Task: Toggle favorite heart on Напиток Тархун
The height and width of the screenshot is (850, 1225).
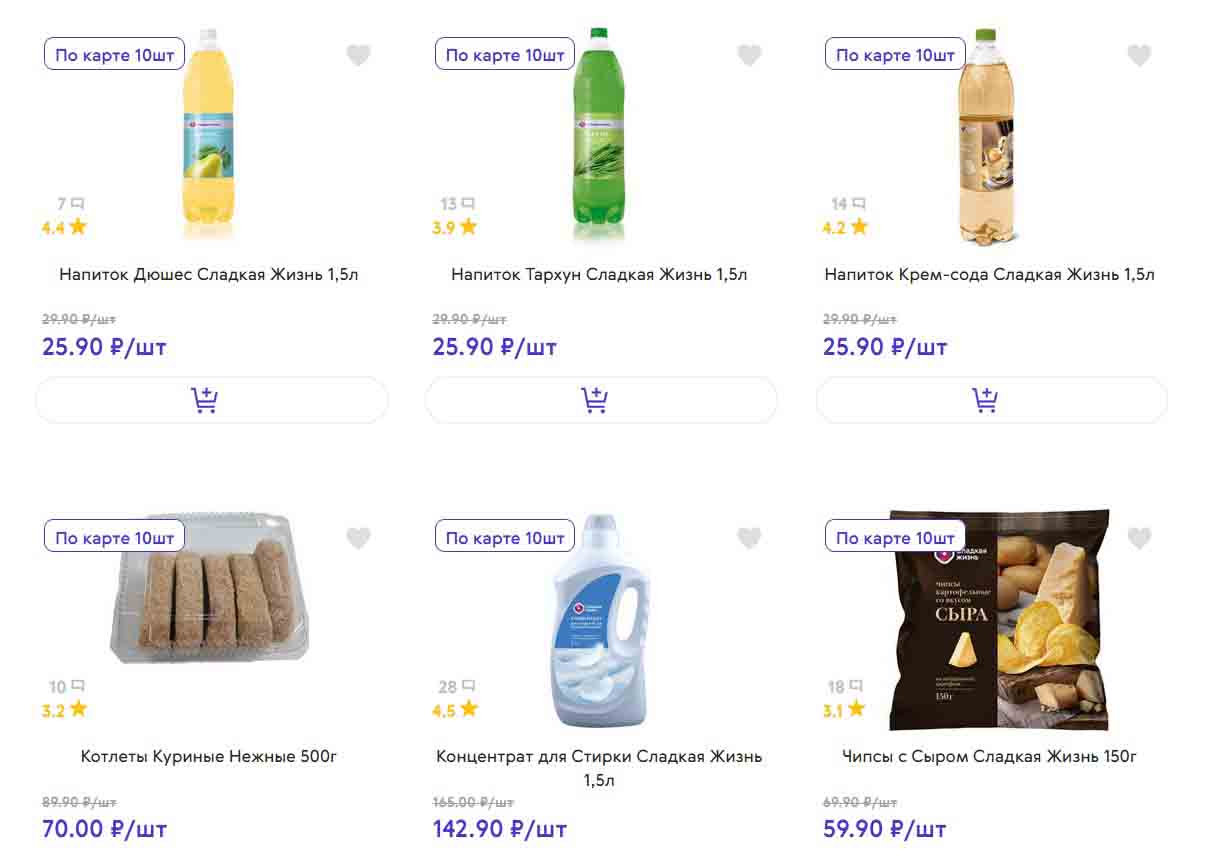Action: click(x=749, y=56)
